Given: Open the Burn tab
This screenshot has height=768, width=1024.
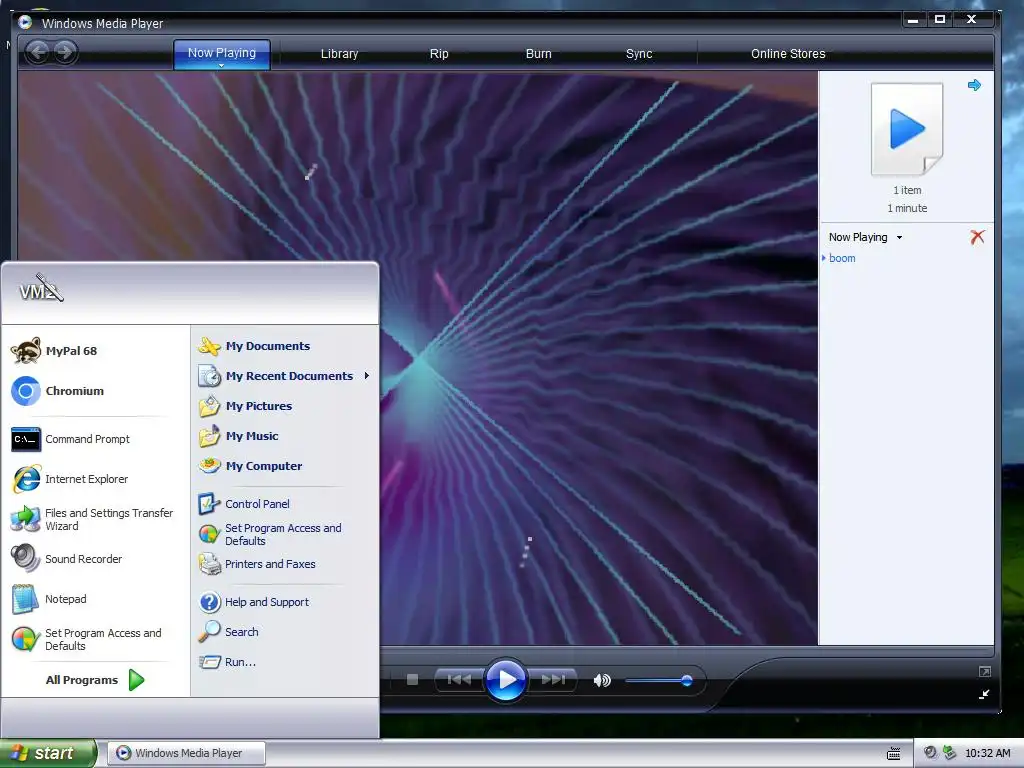Looking at the screenshot, I should (x=539, y=54).
